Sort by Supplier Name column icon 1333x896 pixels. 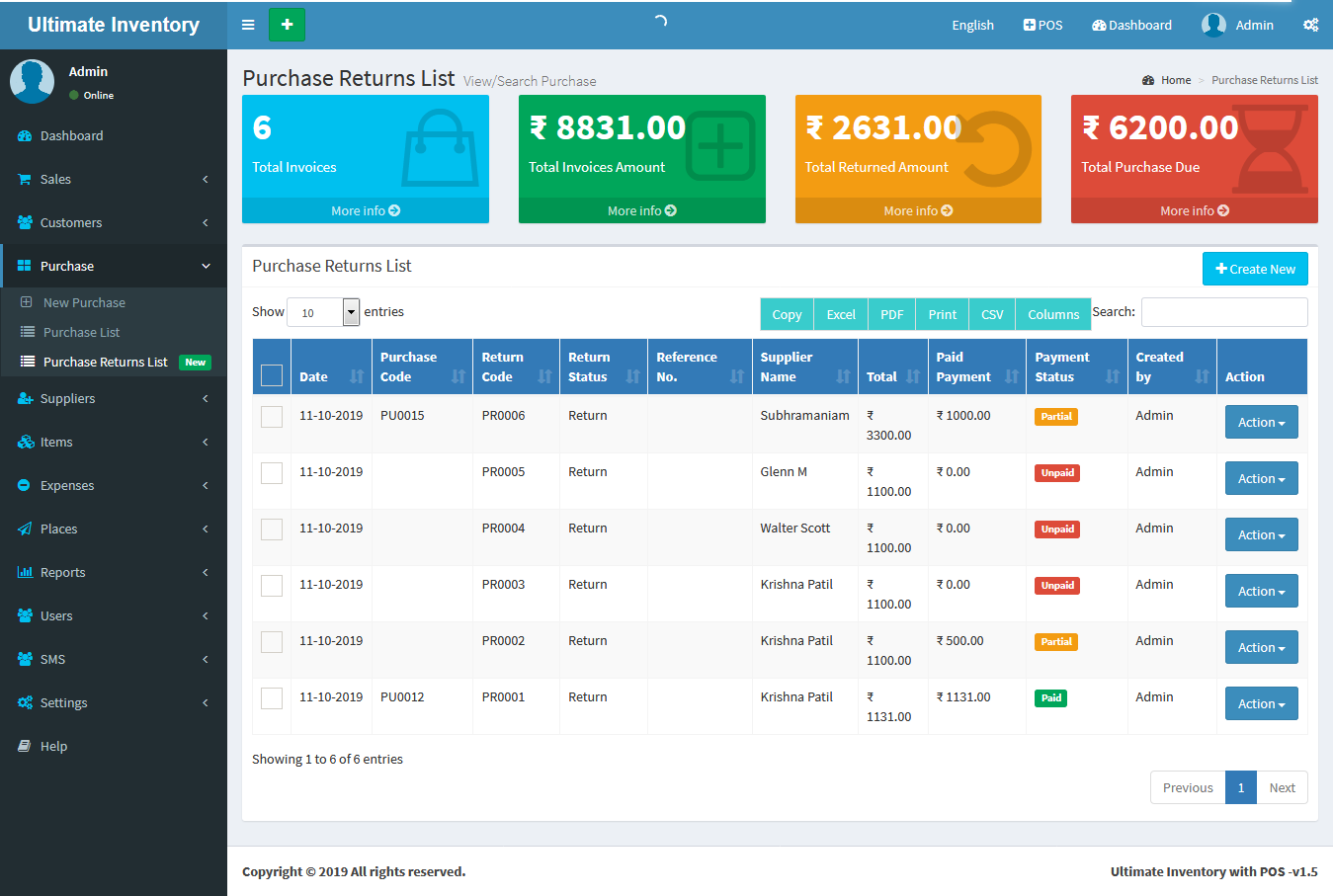843,376
